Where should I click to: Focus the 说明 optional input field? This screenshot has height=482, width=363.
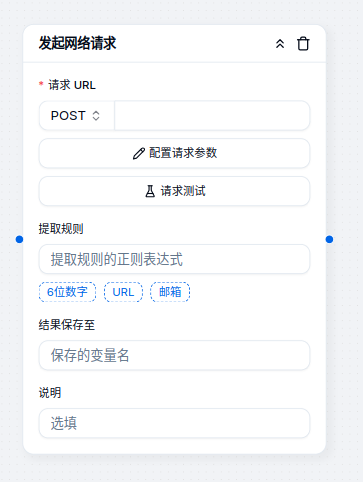(x=174, y=423)
